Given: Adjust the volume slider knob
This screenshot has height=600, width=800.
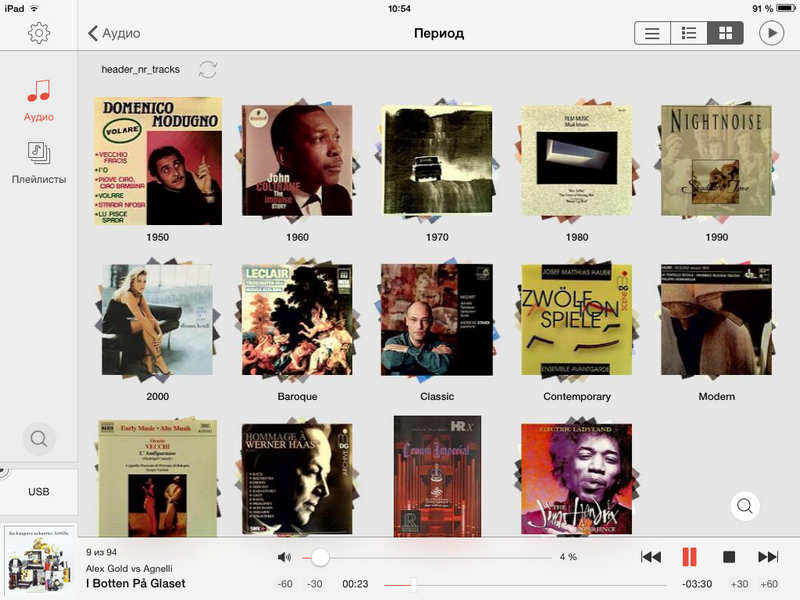Looking at the screenshot, I should click(320, 557).
